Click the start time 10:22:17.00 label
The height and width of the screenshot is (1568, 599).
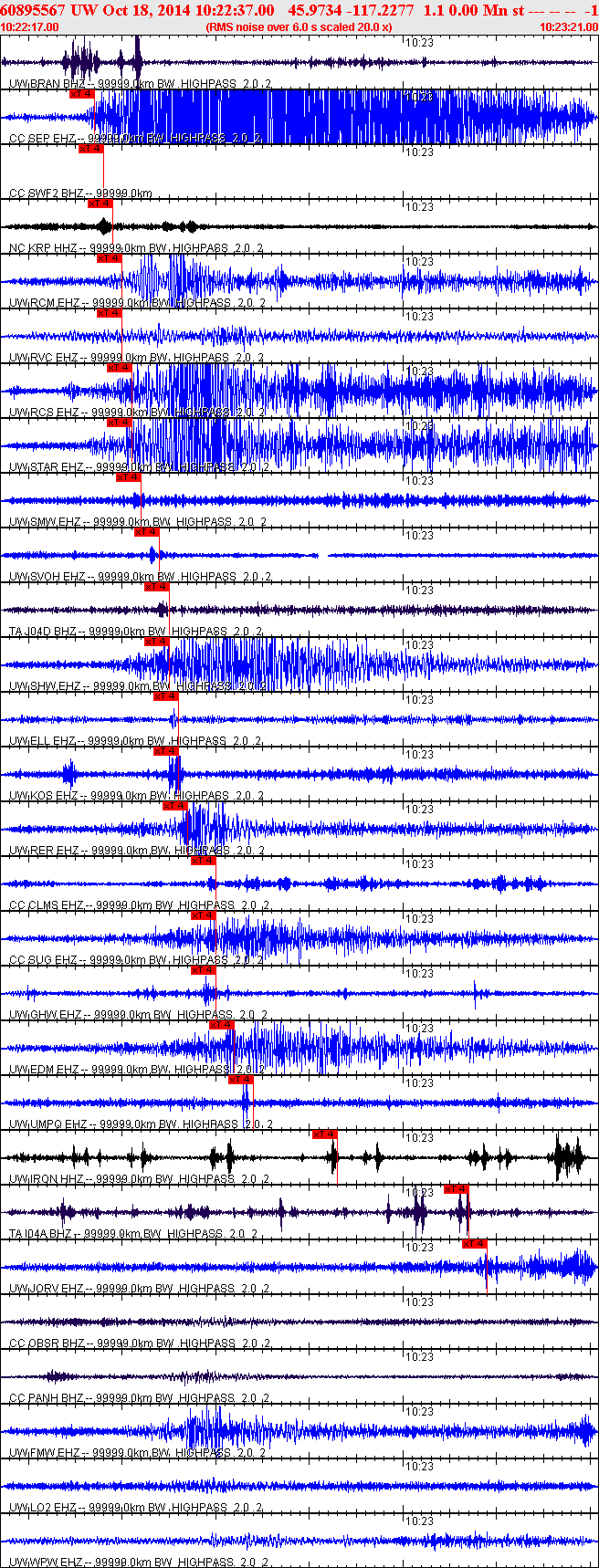tap(30, 26)
